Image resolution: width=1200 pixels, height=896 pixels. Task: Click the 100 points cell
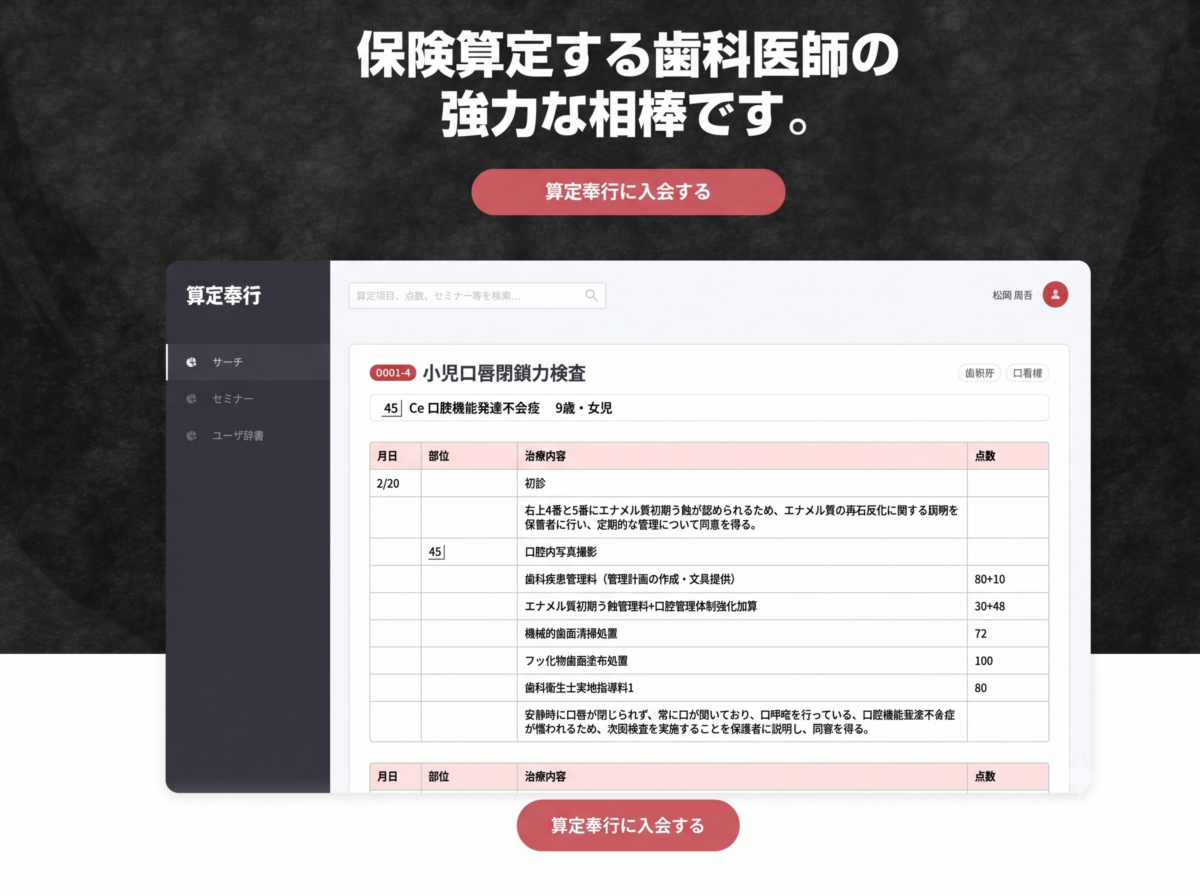[1008, 661]
